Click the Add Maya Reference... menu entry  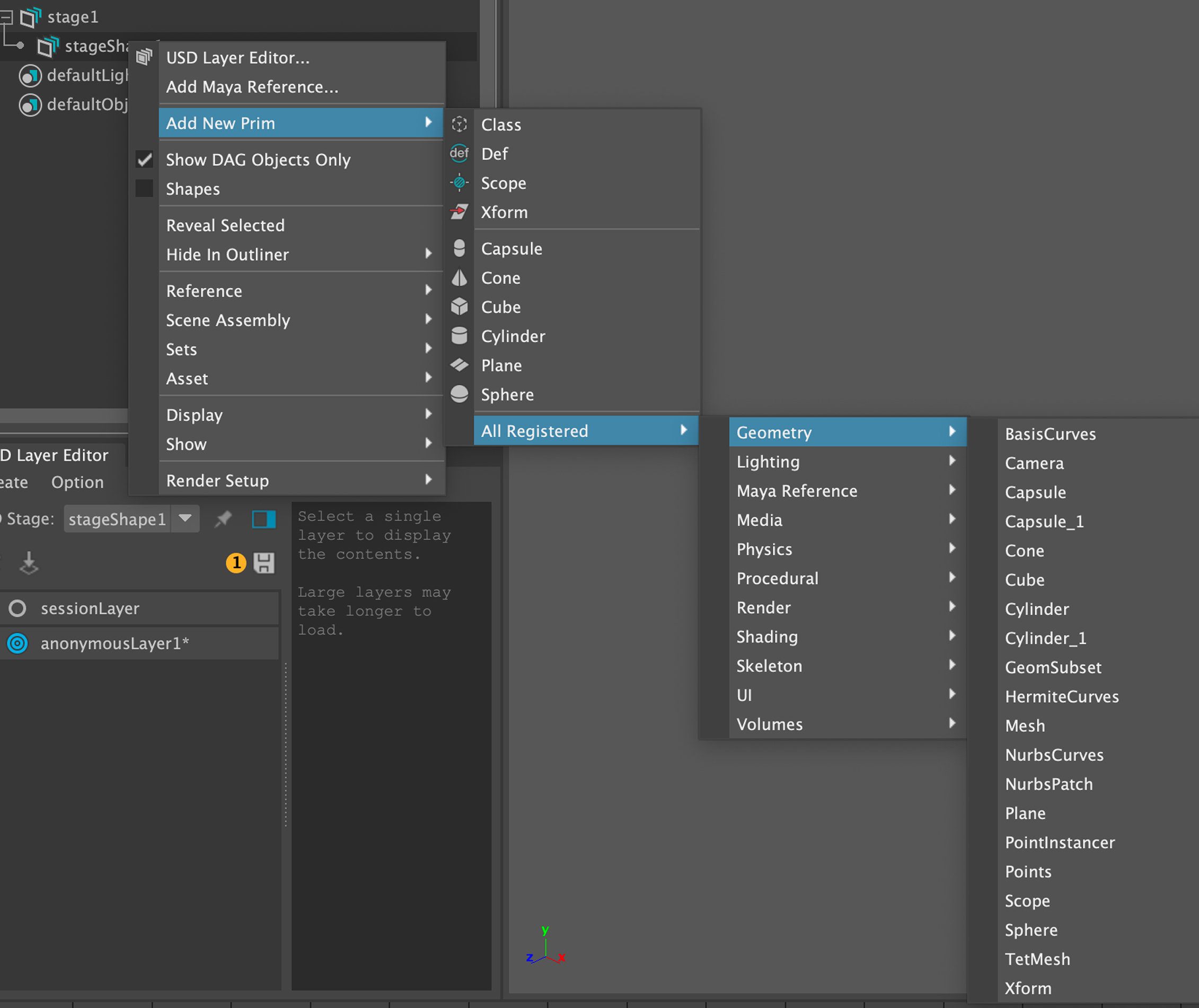click(x=252, y=87)
